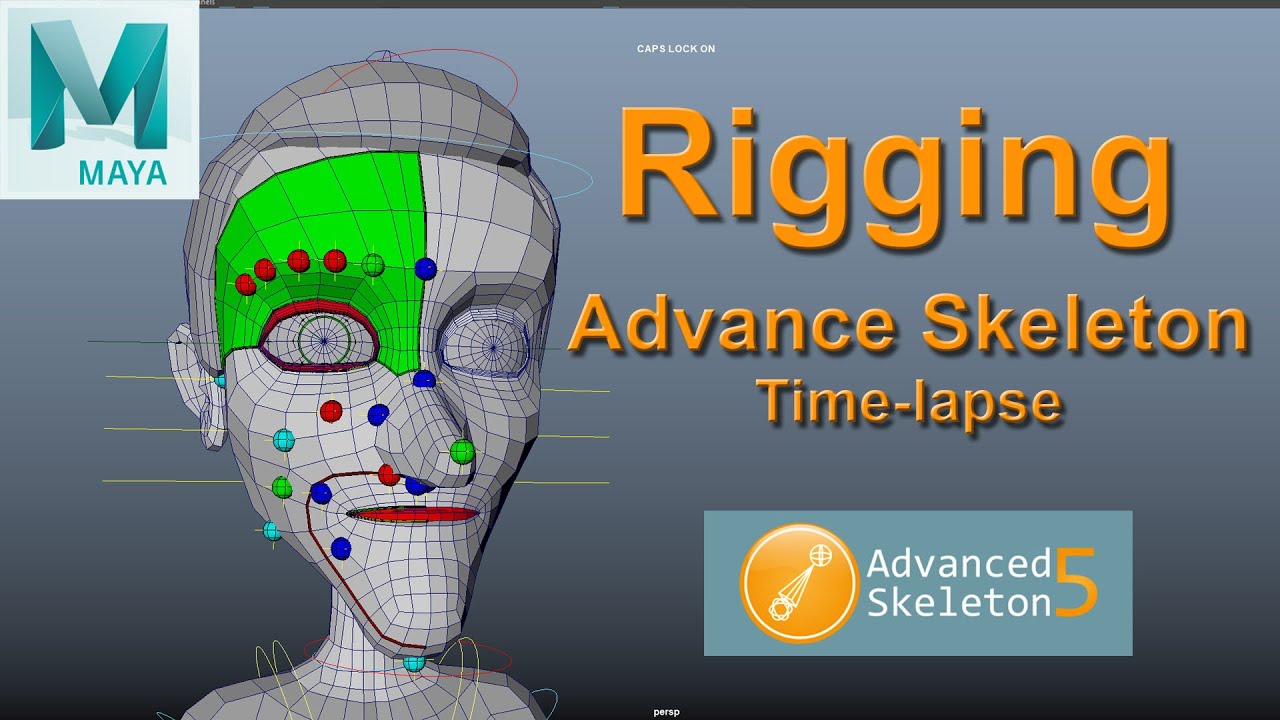Select the center of the unhighlighted eye
1280x720 pixels.
tap(492, 348)
